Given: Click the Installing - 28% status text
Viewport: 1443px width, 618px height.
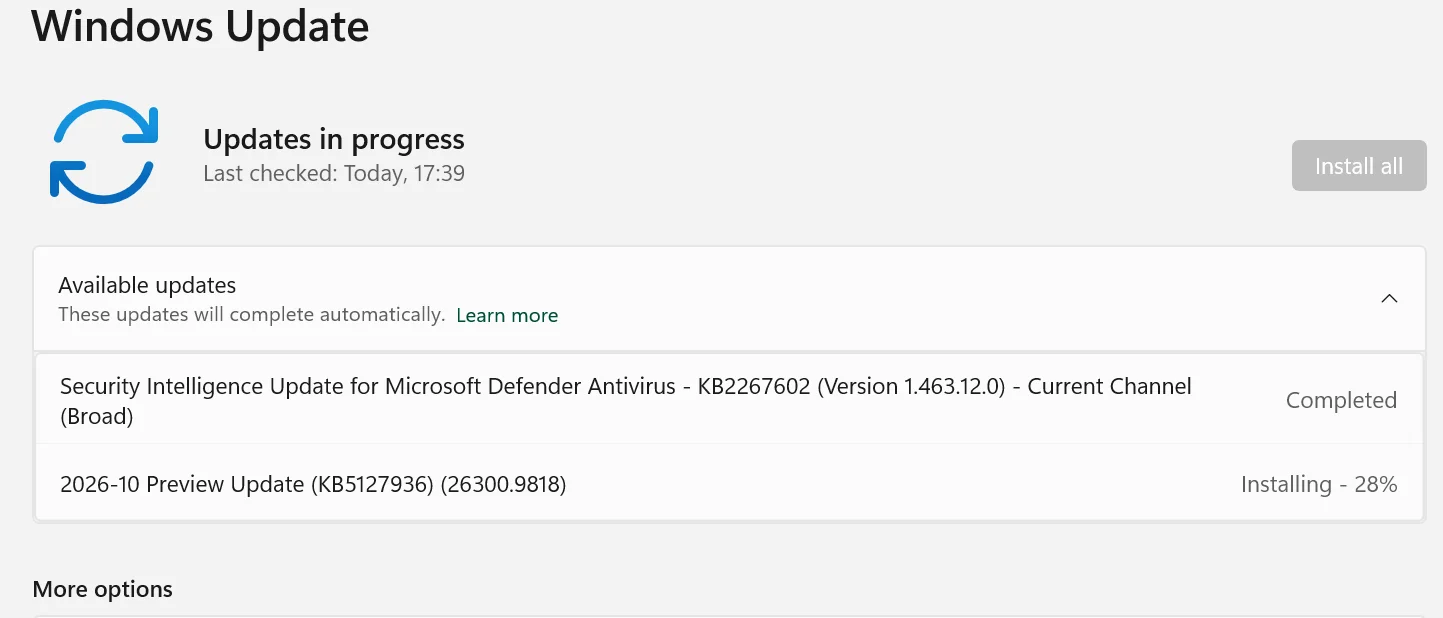Looking at the screenshot, I should pos(1319,485).
